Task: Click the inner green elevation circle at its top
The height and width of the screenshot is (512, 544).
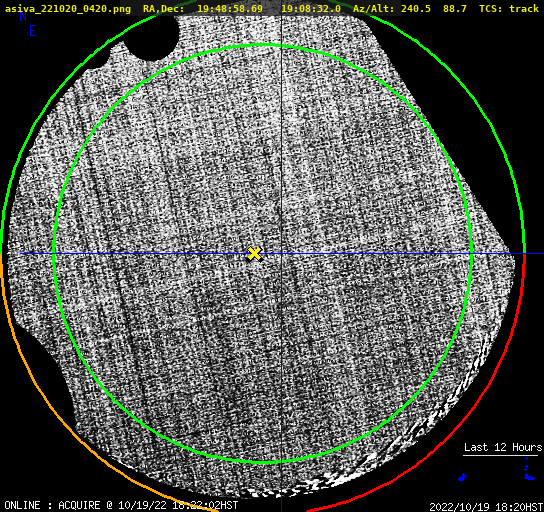Action: click(262, 45)
